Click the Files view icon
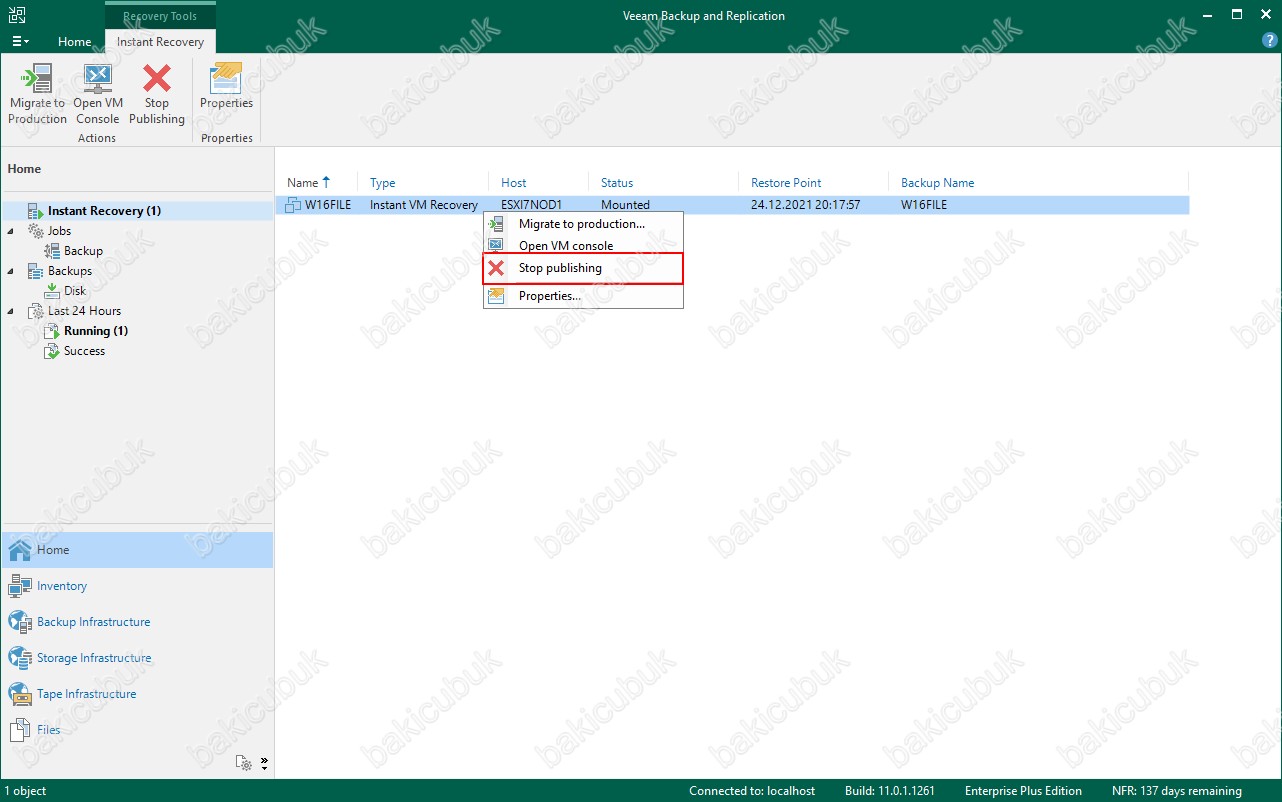Viewport: 1282px width, 802px height. coord(20,730)
